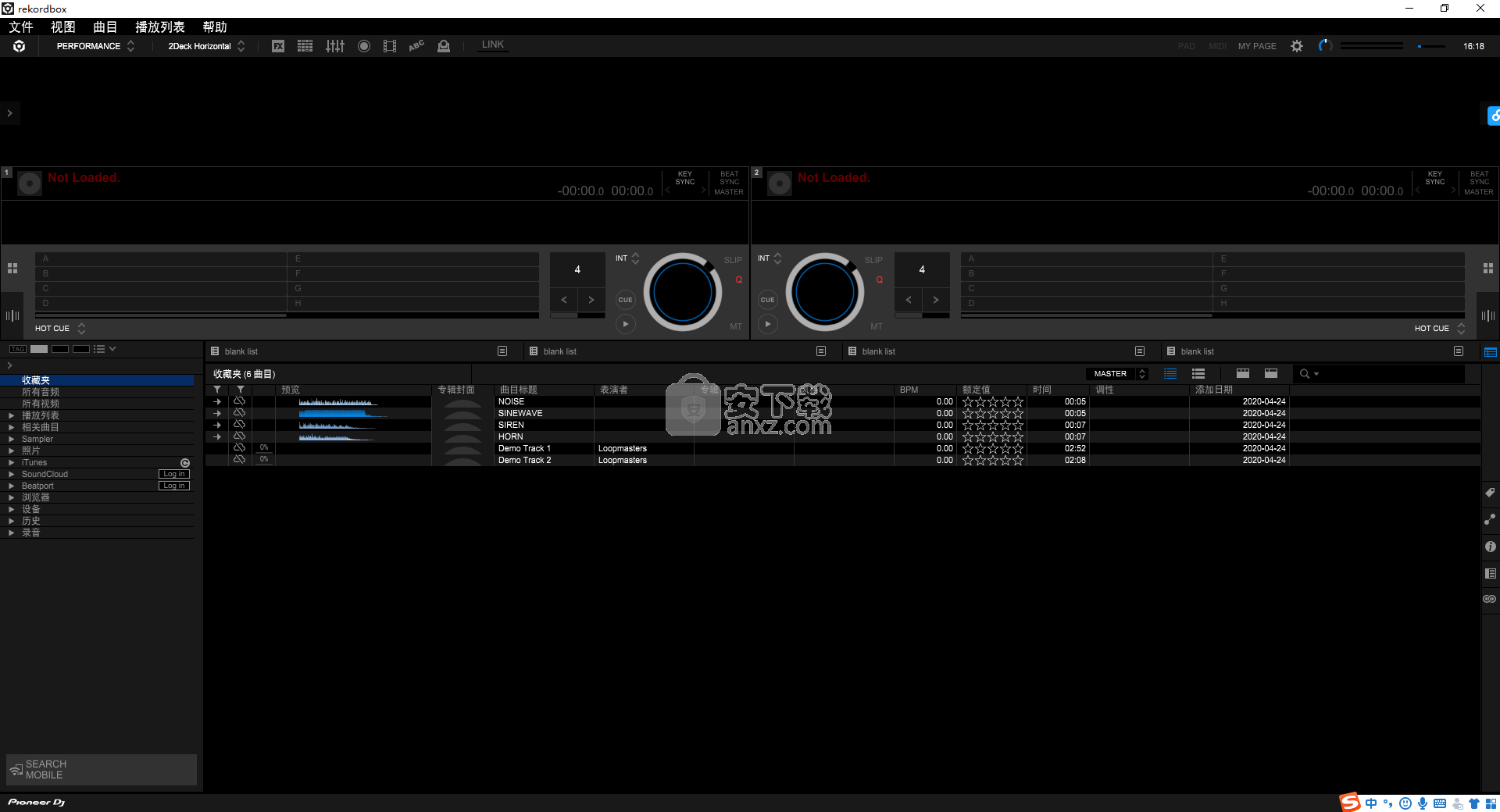Open Sogou input method tray icon
1500x812 pixels.
pos(1350,802)
